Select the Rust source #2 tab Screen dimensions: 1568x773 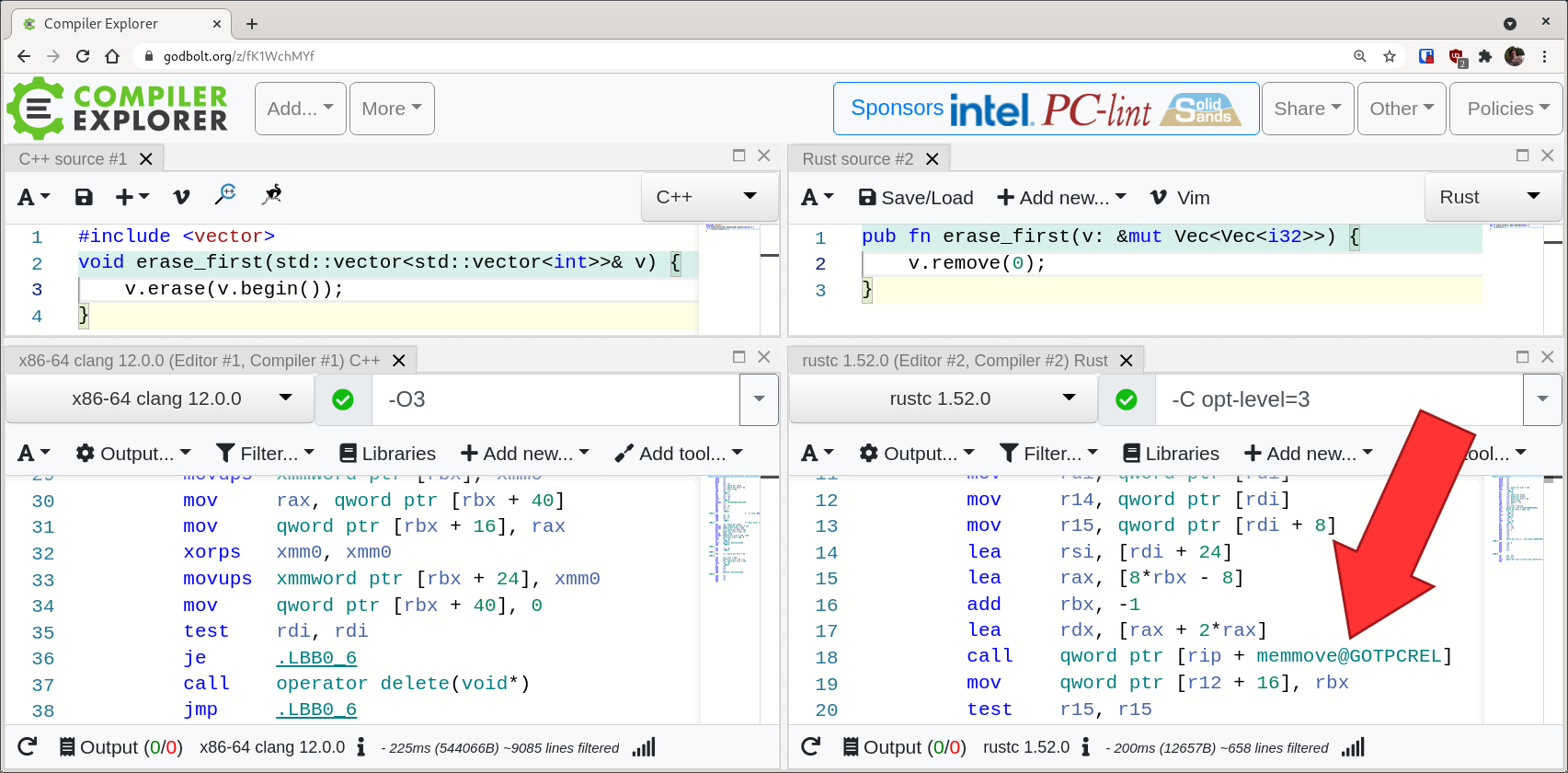[857, 159]
